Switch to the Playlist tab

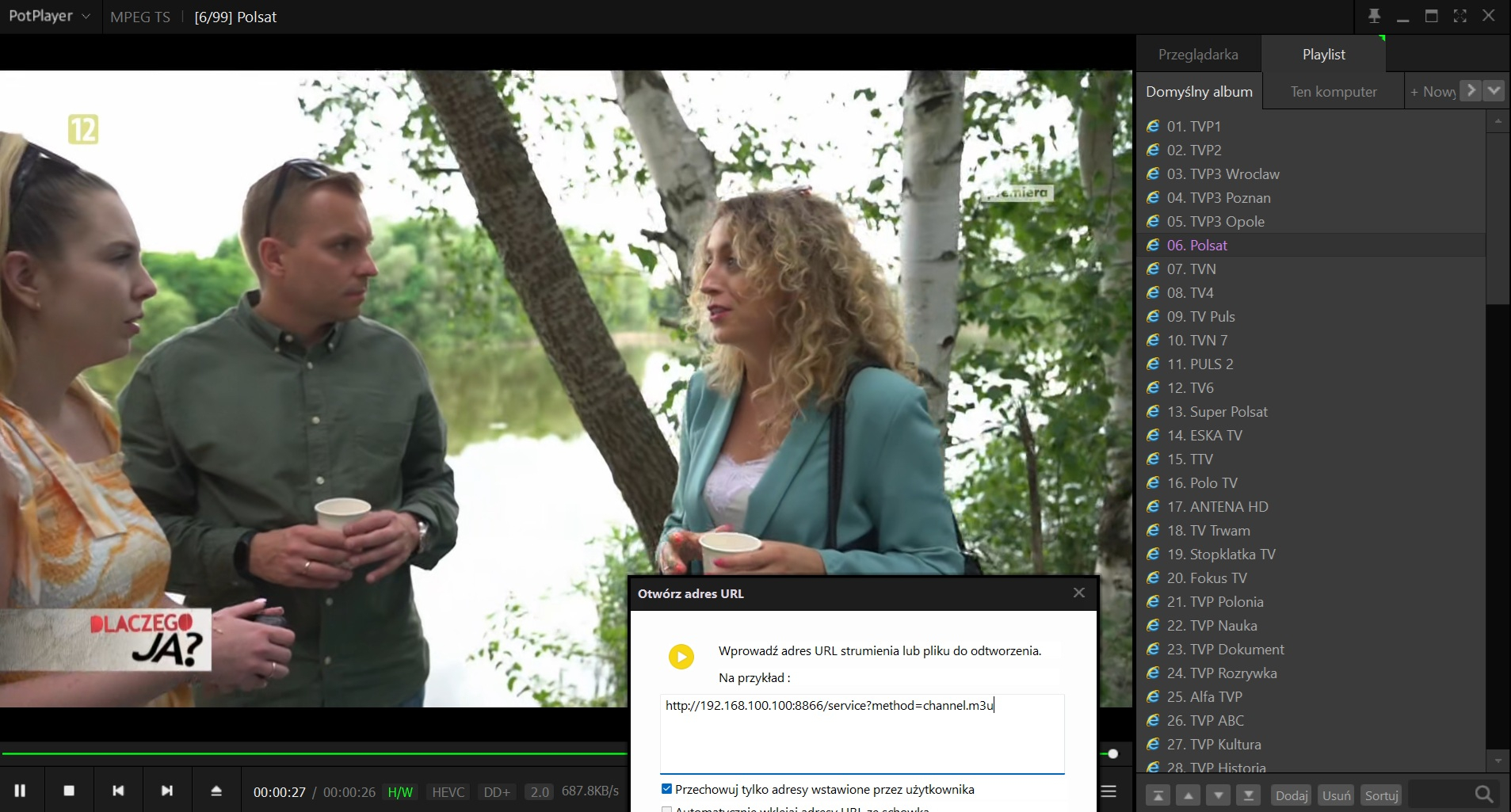1323,54
